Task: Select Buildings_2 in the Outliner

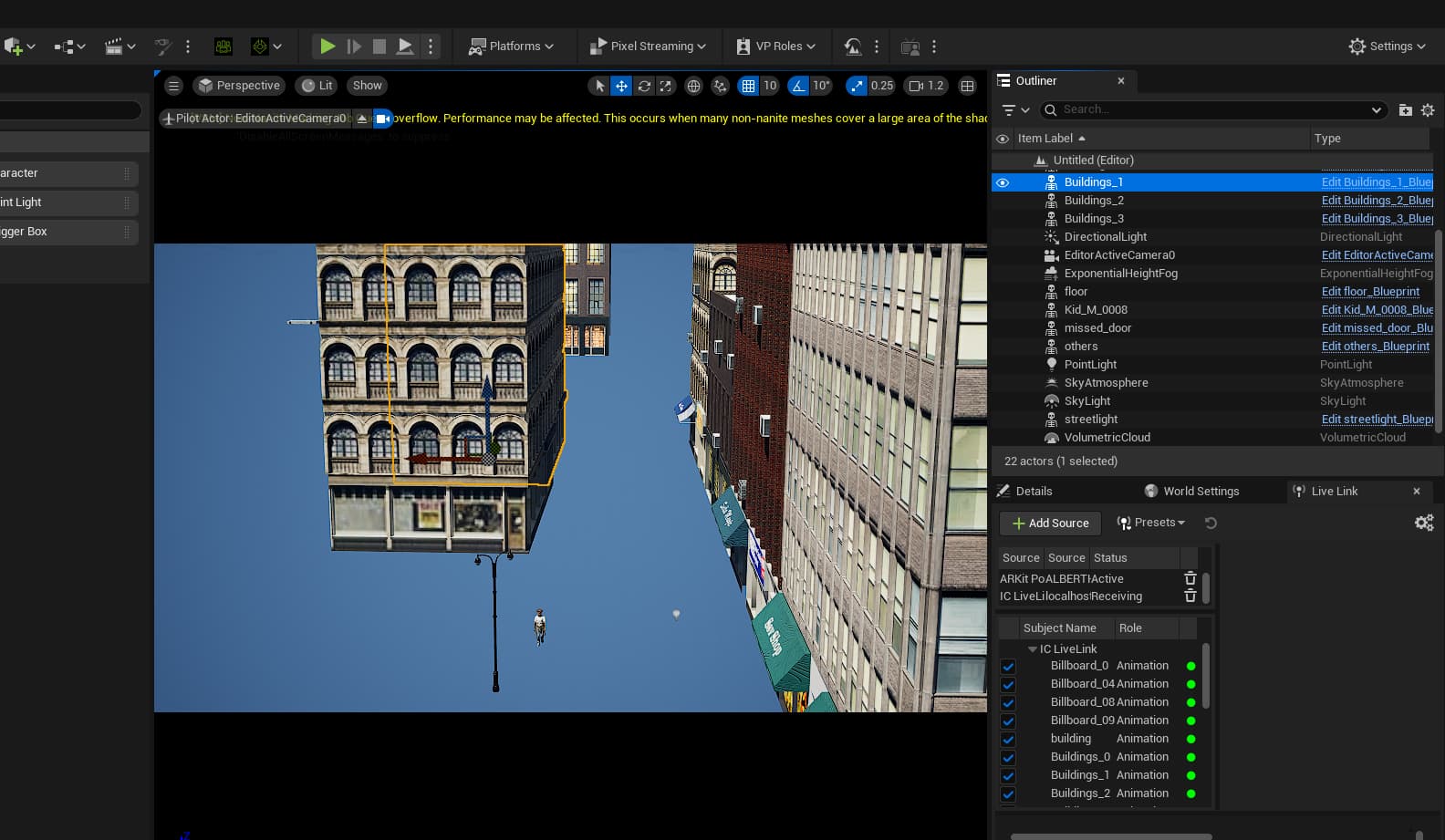Action: [x=1094, y=201]
